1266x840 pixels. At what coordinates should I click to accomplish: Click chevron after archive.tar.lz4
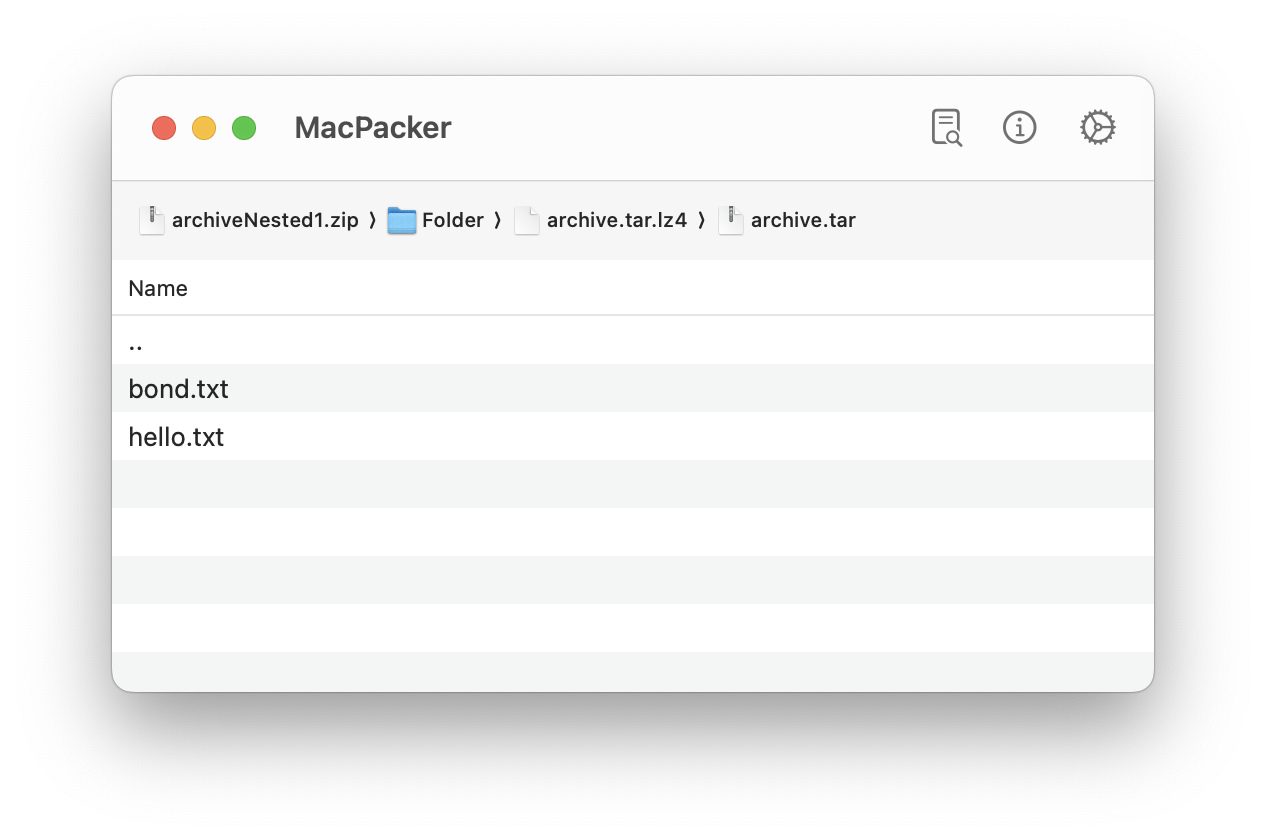click(x=701, y=220)
